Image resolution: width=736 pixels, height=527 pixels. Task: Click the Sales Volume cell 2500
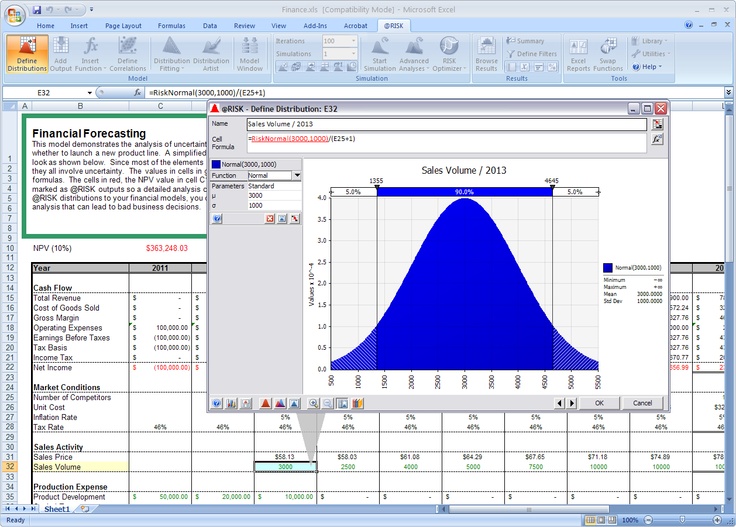pos(348,467)
